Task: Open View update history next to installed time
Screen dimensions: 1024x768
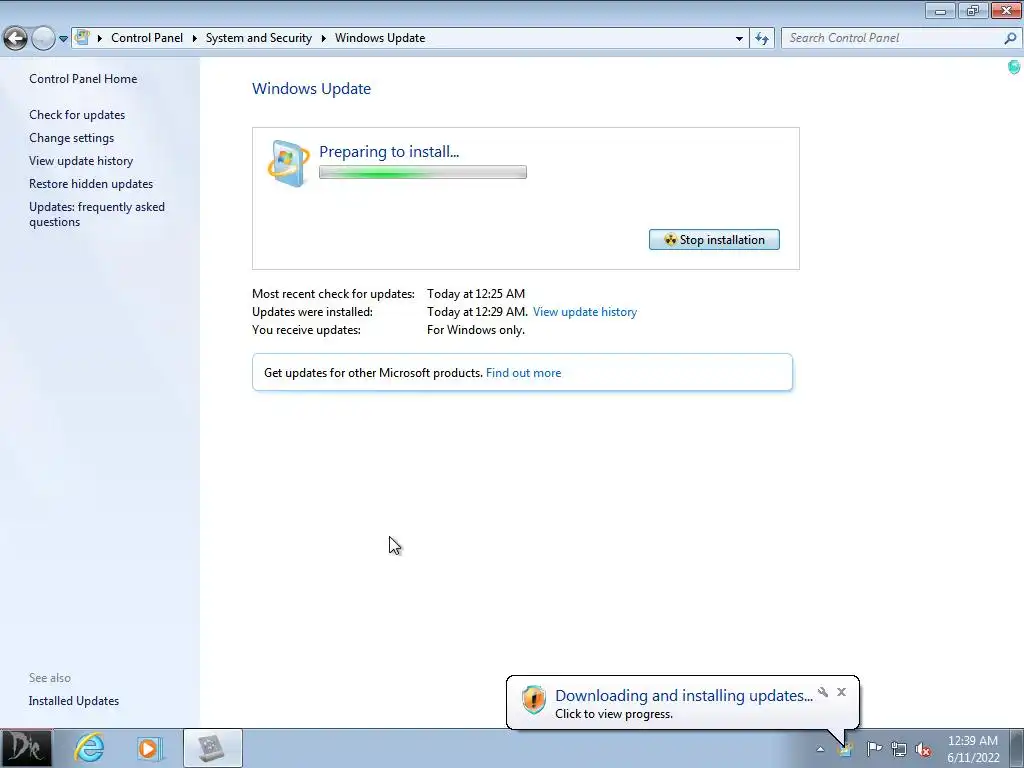Action: tap(584, 312)
